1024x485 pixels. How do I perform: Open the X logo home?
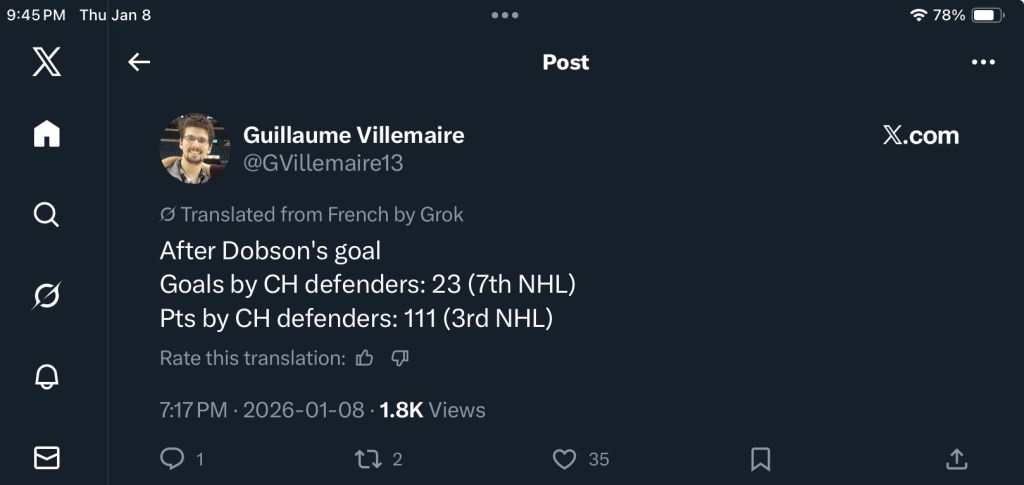[46, 61]
